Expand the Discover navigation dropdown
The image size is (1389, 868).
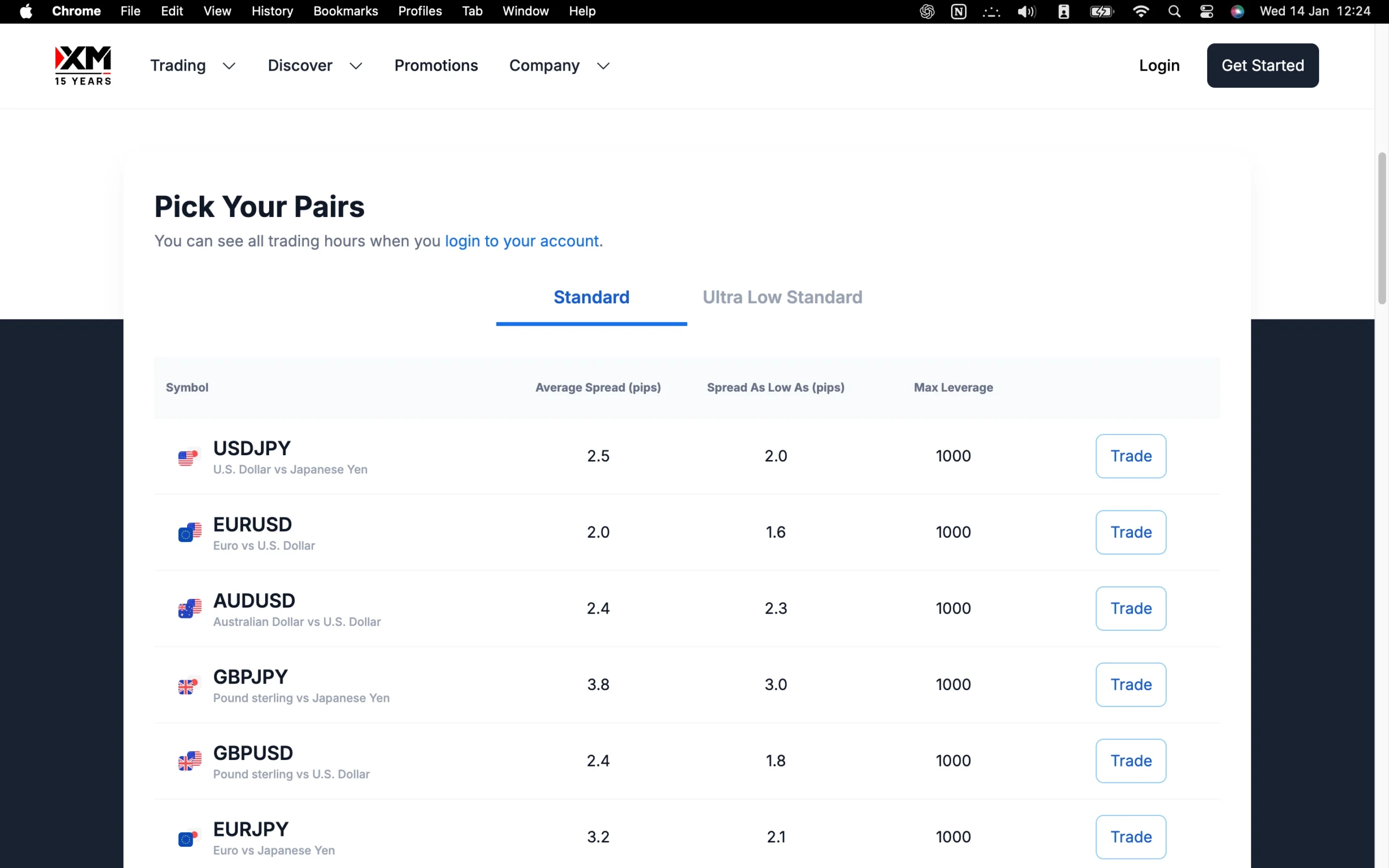point(315,66)
